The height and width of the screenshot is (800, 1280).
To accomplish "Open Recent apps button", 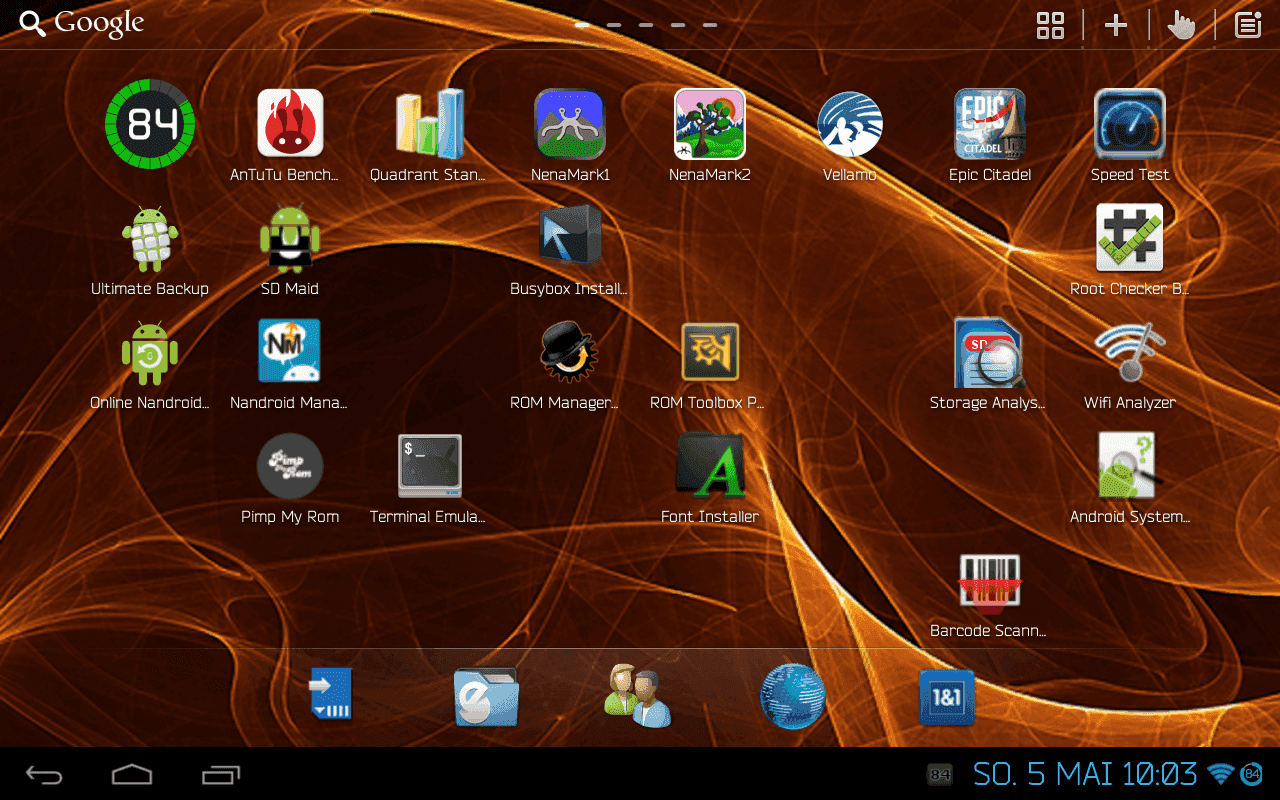I will point(221,774).
